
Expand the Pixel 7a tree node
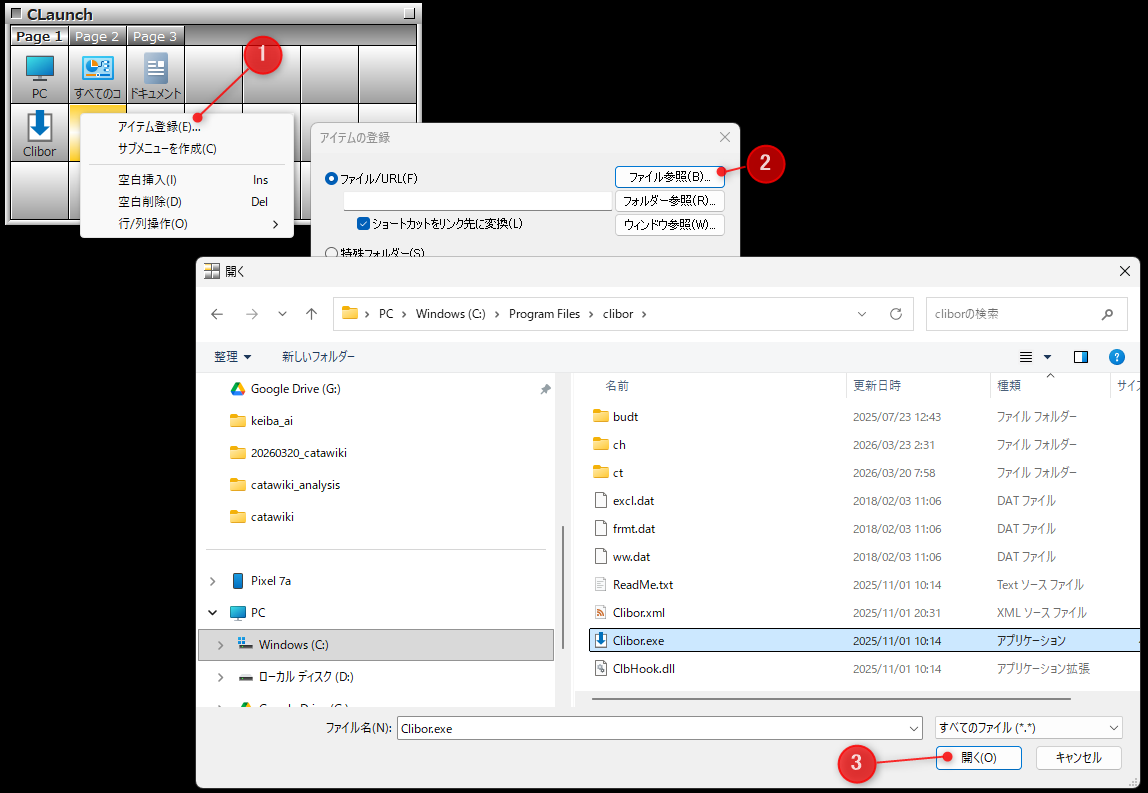pos(213,581)
